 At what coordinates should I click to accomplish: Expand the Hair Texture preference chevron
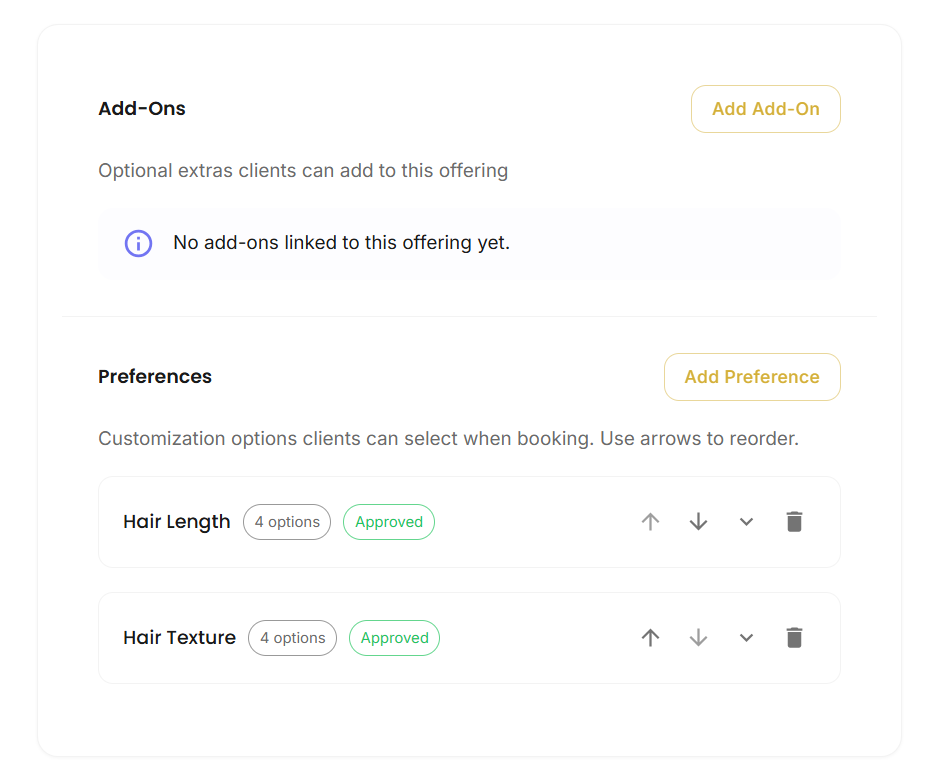746,638
